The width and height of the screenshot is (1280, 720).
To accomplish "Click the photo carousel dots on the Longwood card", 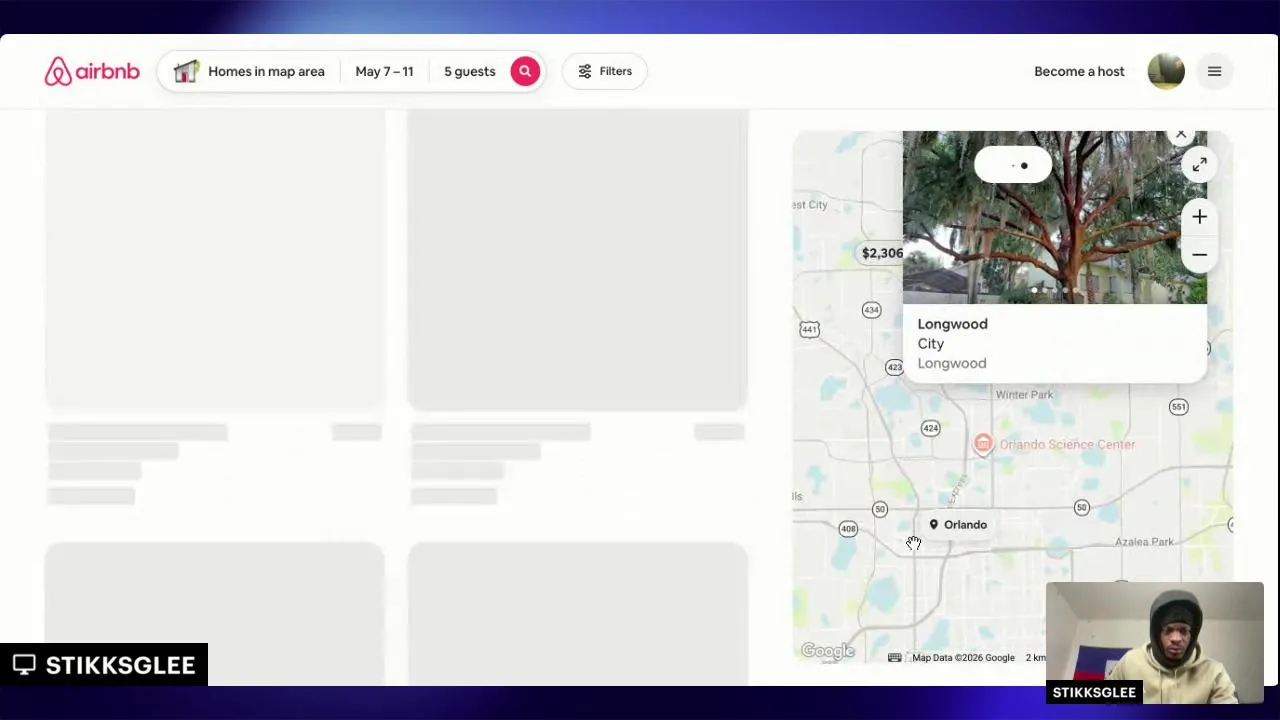I will point(1054,291).
